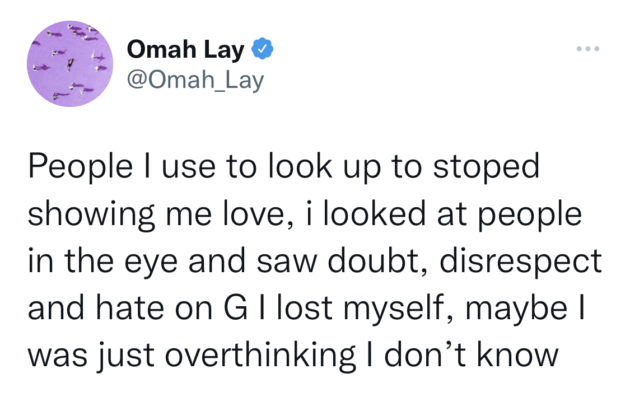Click the blue verified checkmark badge
630x420 pixels.
262,48
